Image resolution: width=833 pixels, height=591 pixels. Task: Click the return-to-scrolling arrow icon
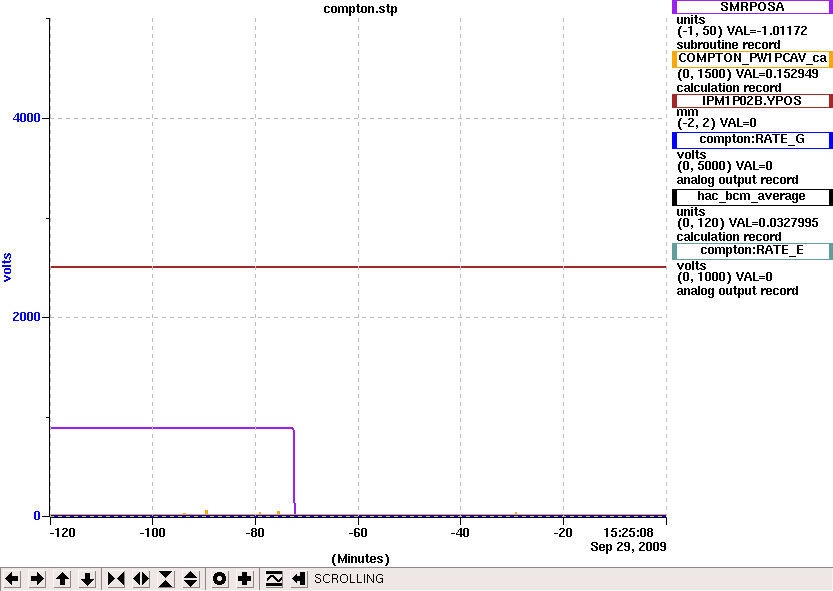click(x=299, y=579)
